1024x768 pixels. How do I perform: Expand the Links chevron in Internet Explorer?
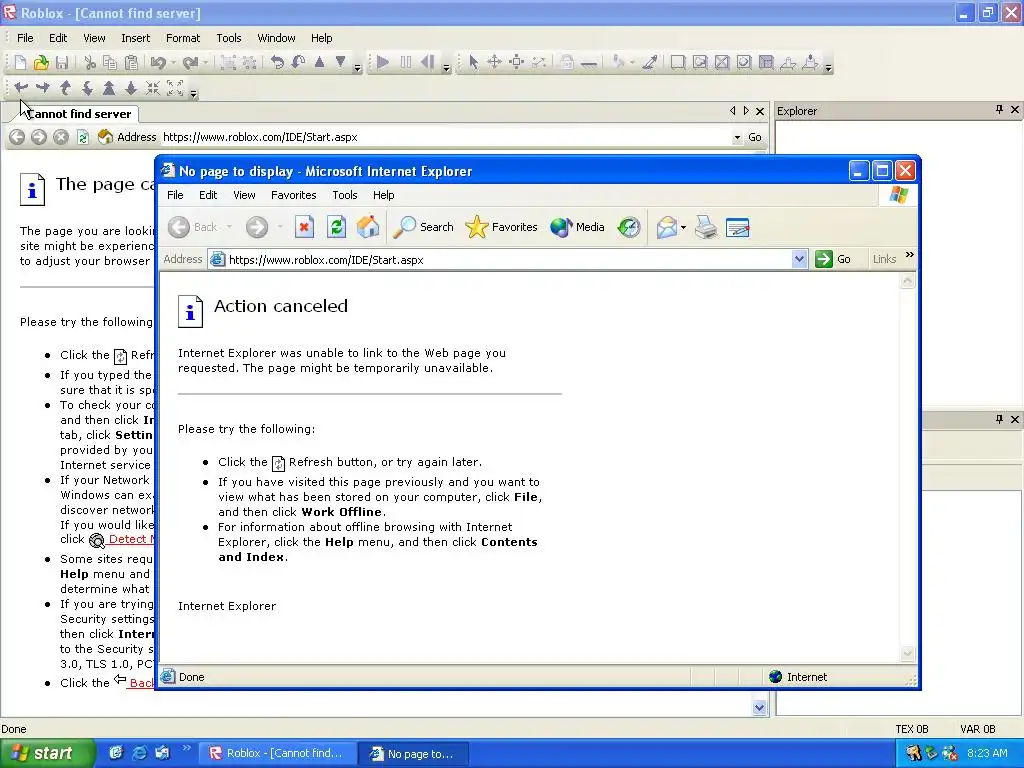tap(910, 255)
